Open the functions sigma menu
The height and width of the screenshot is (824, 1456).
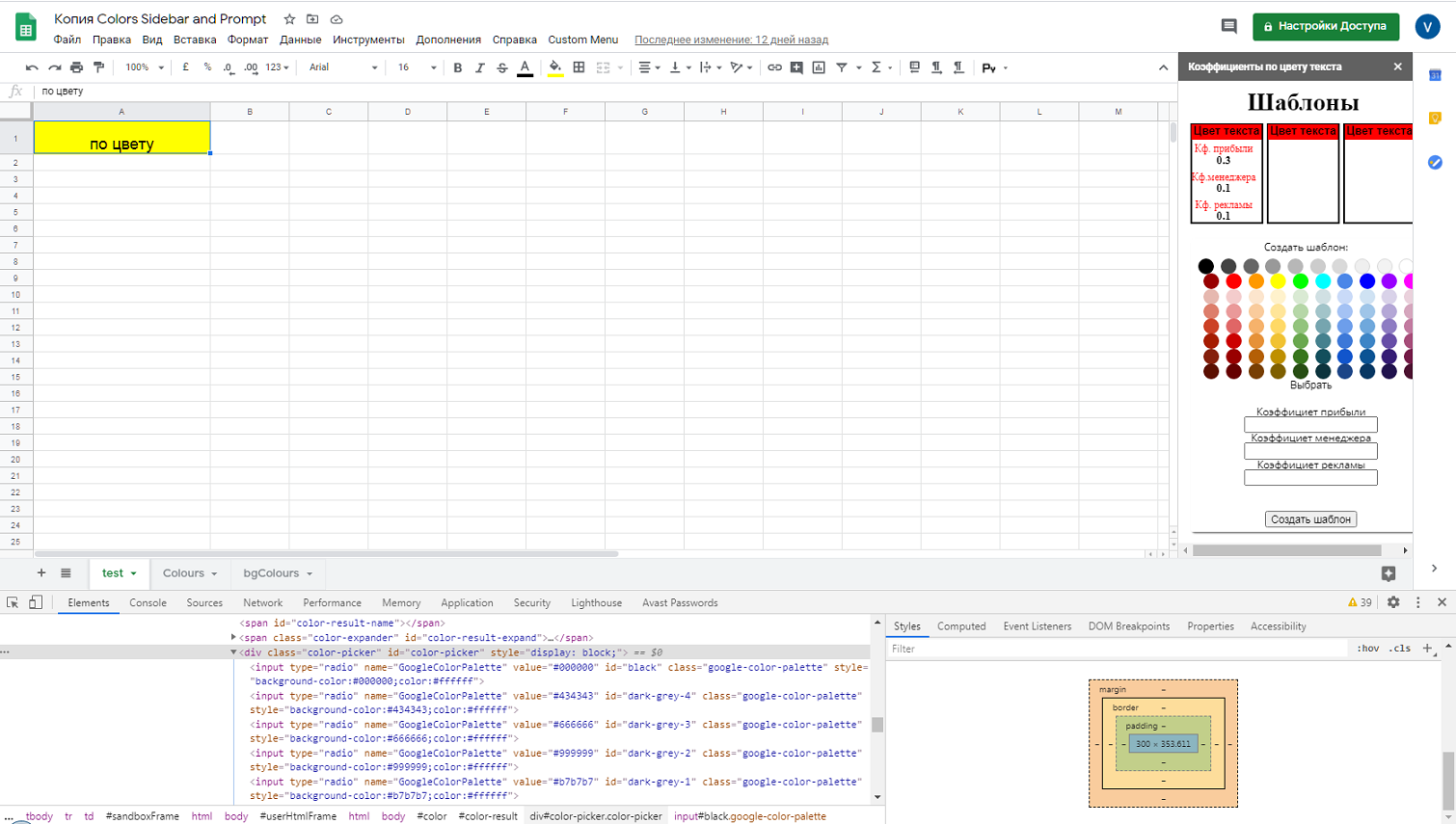tap(876, 67)
